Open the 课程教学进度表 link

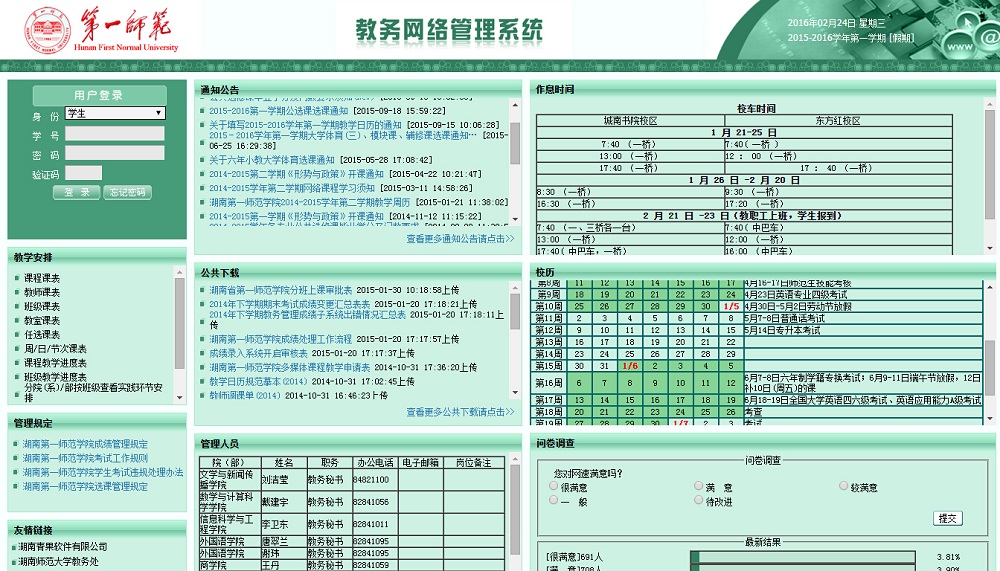pyautogui.click(x=55, y=362)
